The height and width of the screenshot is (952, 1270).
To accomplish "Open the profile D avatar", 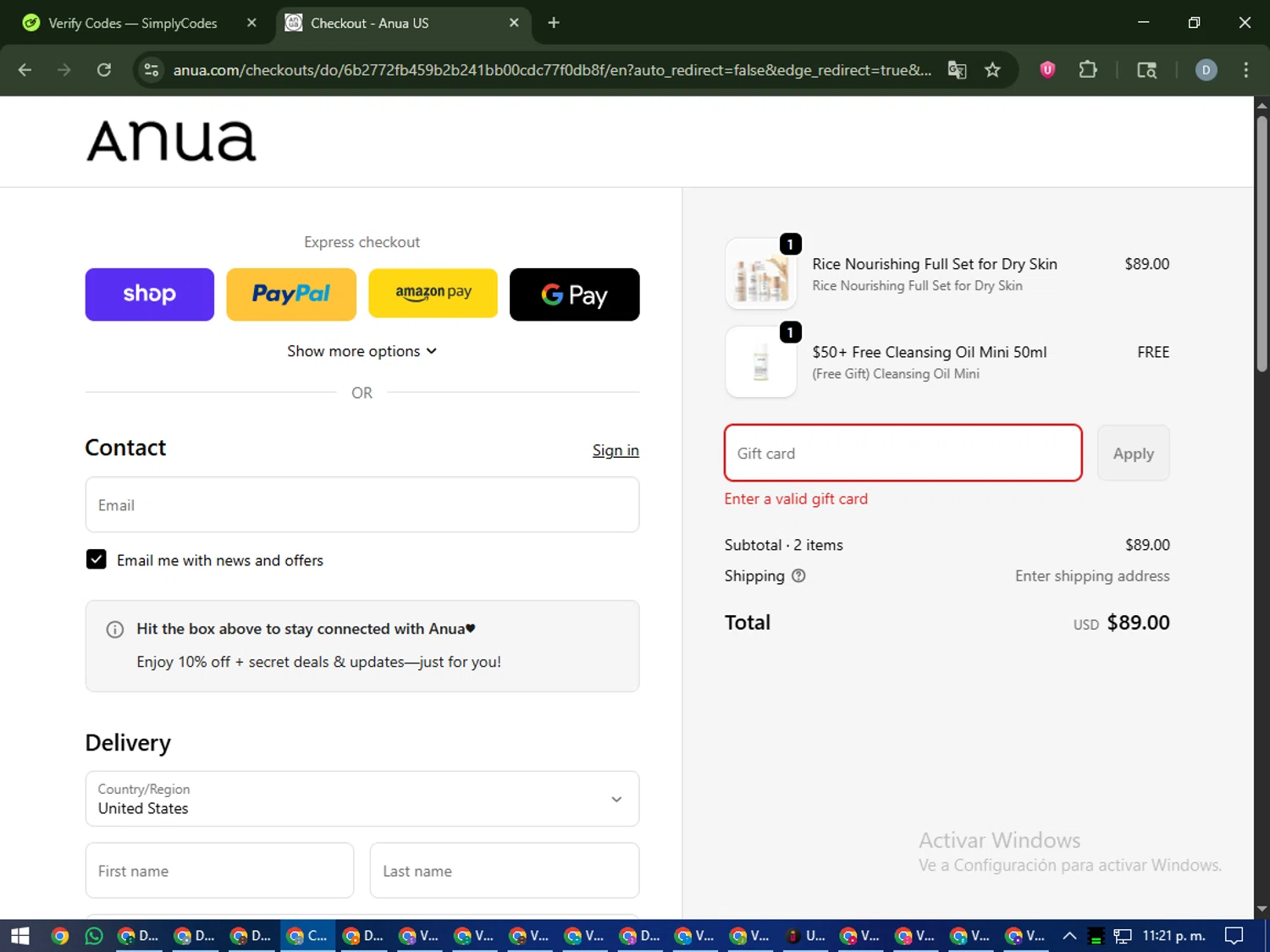I will point(1206,70).
